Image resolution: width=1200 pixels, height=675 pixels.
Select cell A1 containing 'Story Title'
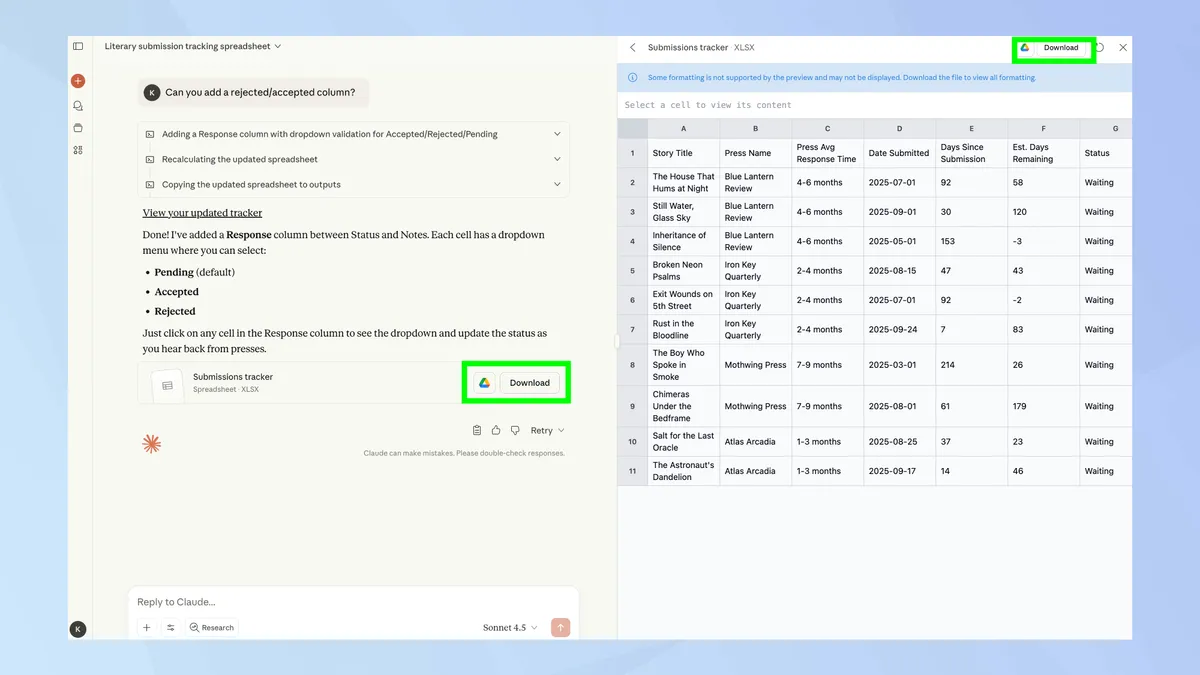tap(683, 153)
